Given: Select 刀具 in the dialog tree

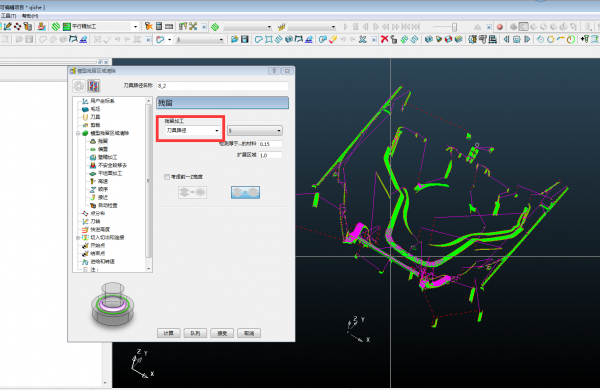Looking at the screenshot, I should (x=95, y=117).
